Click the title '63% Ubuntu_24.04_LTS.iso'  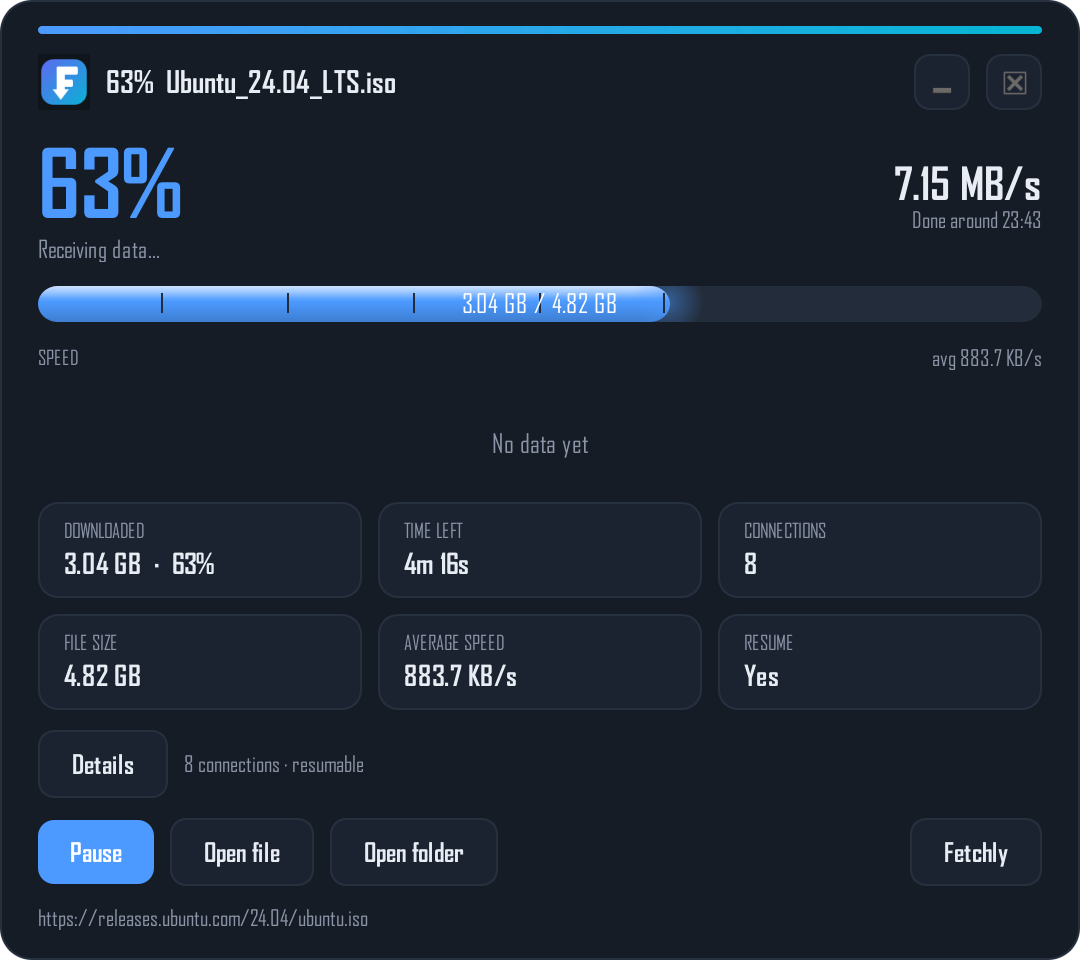(x=251, y=83)
